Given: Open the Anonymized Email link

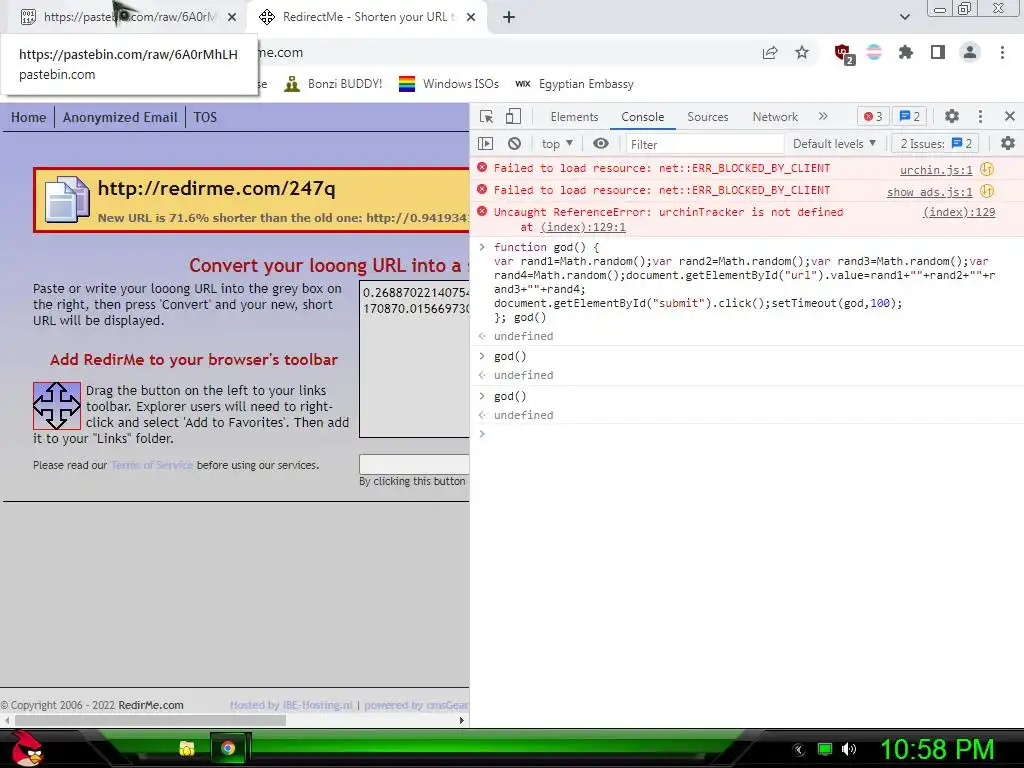Looking at the screenshot, I should pos(120,118).
